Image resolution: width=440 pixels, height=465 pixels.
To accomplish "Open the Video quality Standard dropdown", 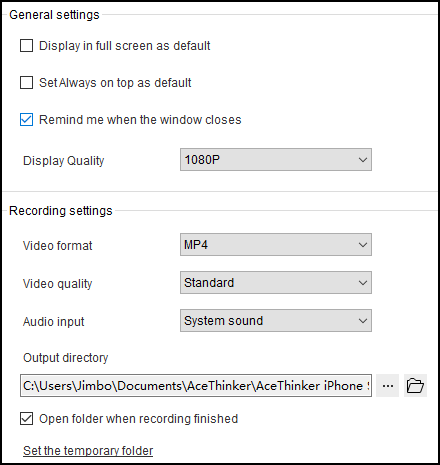I will (276, 283).
